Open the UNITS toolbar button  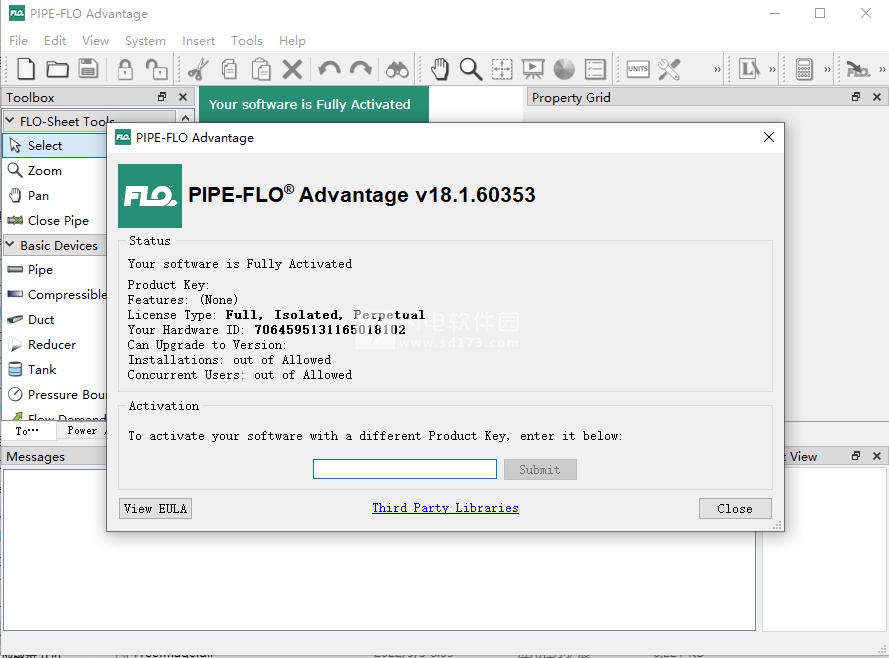(638, 69)
